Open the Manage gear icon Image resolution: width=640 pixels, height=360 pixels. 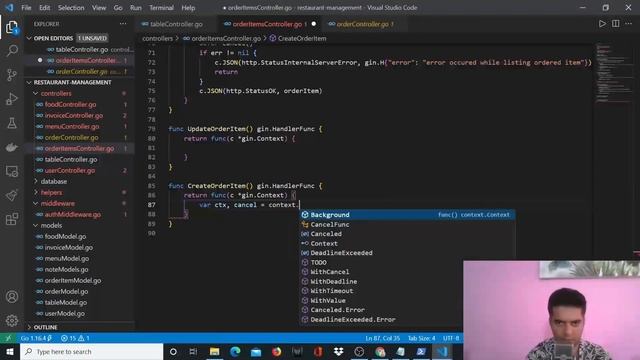pos(12,320)
